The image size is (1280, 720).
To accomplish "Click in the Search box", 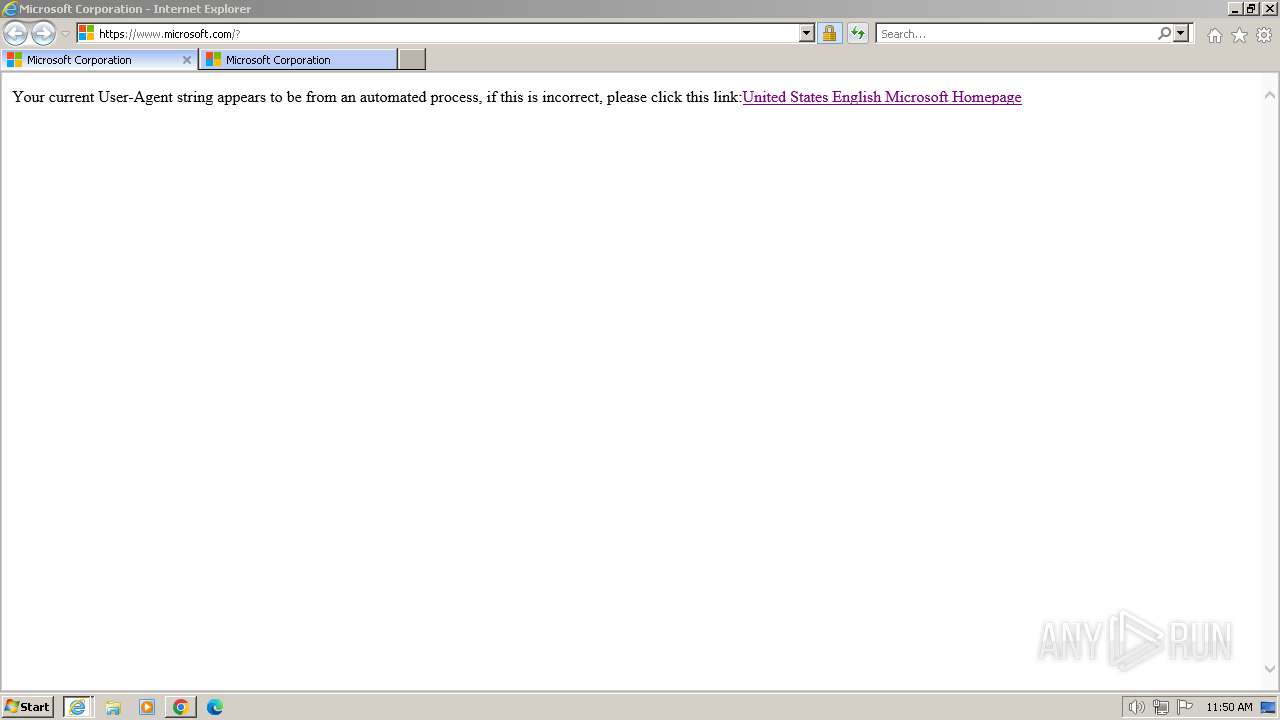I will 1015,33.
